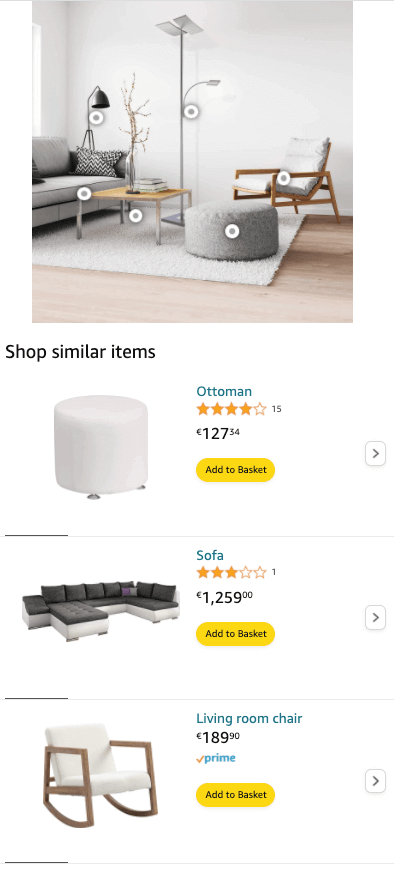Click the white ottoman product thumbnail
Image resolution: width=394 pixels, height=872 pixels.
pyautogui.click(x=101, y=447)
